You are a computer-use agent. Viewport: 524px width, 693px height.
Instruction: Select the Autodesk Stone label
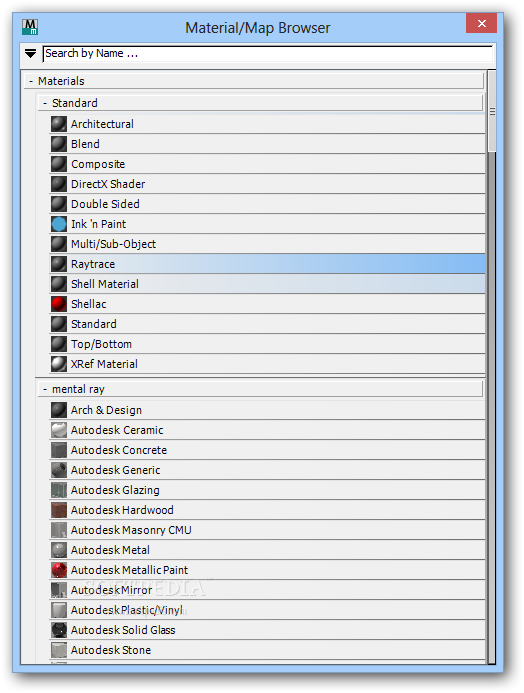tap(111, 650)
